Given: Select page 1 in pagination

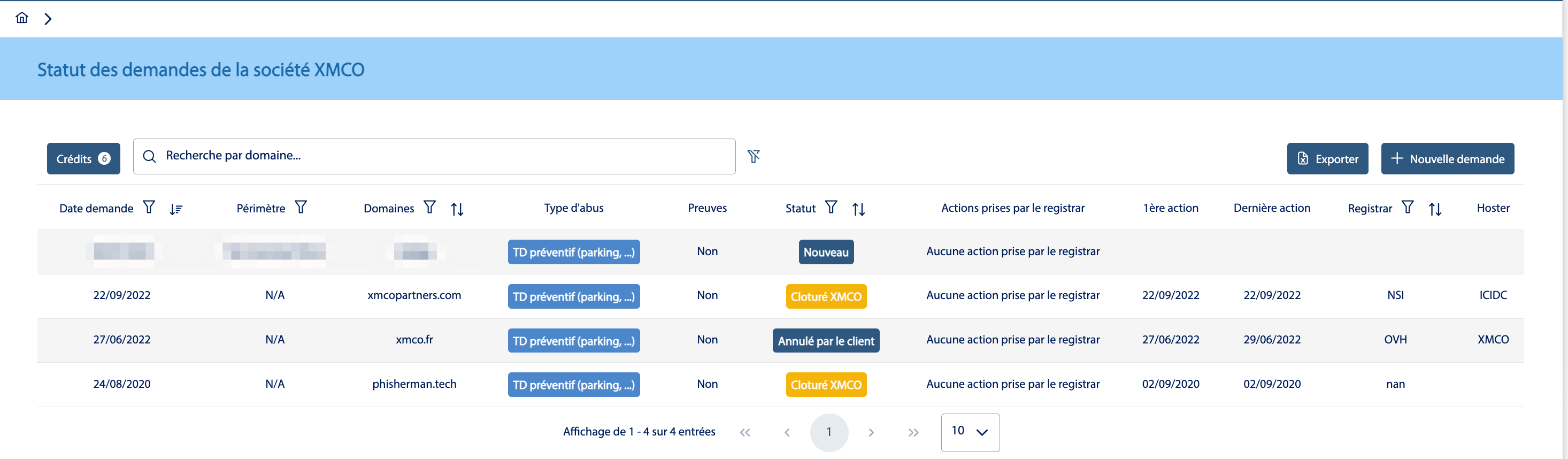Looking at the screenshot, I should tap(828, 432).
